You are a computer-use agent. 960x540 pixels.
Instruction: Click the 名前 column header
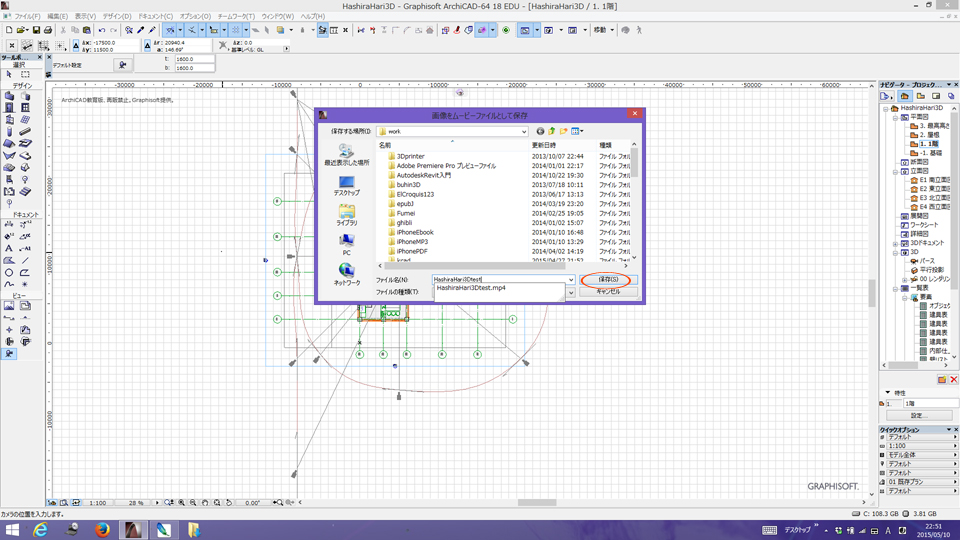click(452, 145)
